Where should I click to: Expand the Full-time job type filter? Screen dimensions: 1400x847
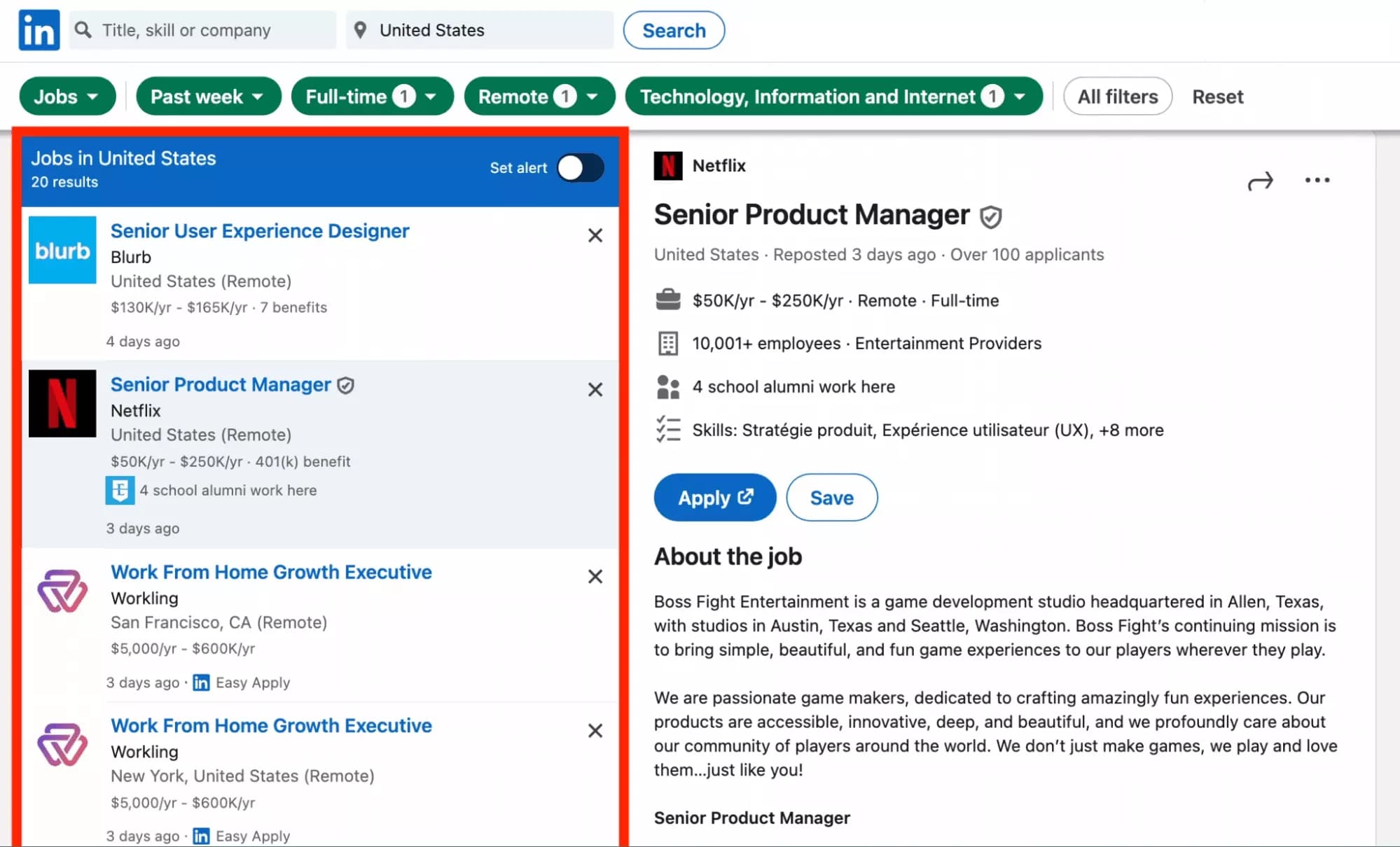click(372, 96)
